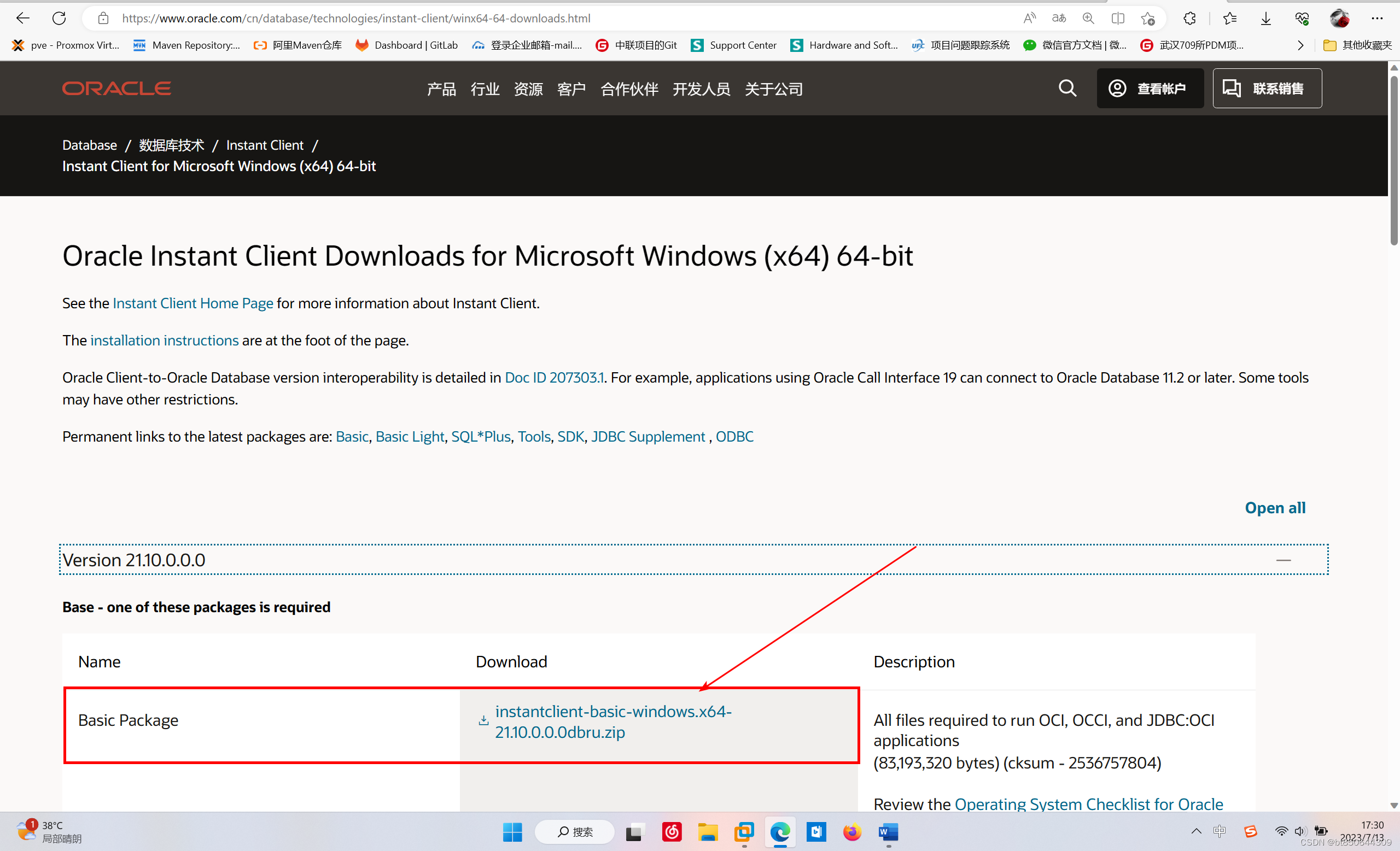Click Open all to expand versions
This screenshot has height=851, width=1400.
click(1274, 507)
